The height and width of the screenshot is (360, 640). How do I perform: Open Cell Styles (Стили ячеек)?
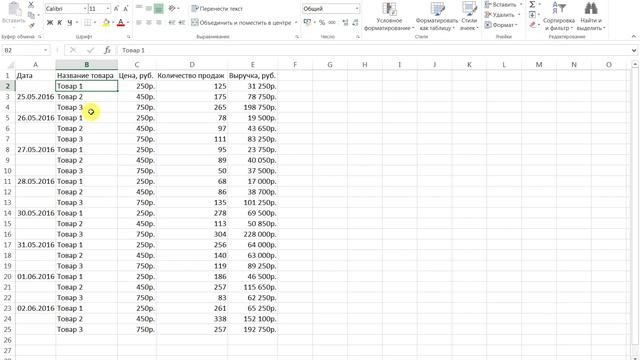469,16
